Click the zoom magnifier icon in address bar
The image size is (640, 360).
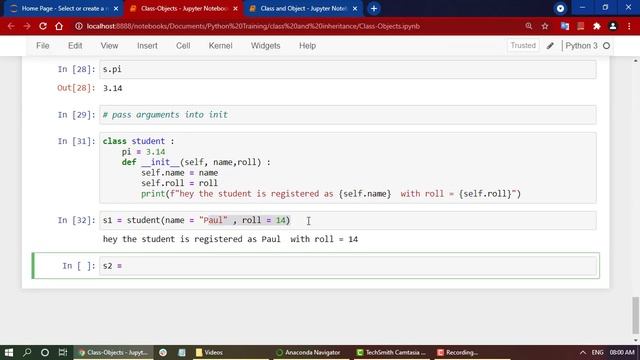[529, 26]
